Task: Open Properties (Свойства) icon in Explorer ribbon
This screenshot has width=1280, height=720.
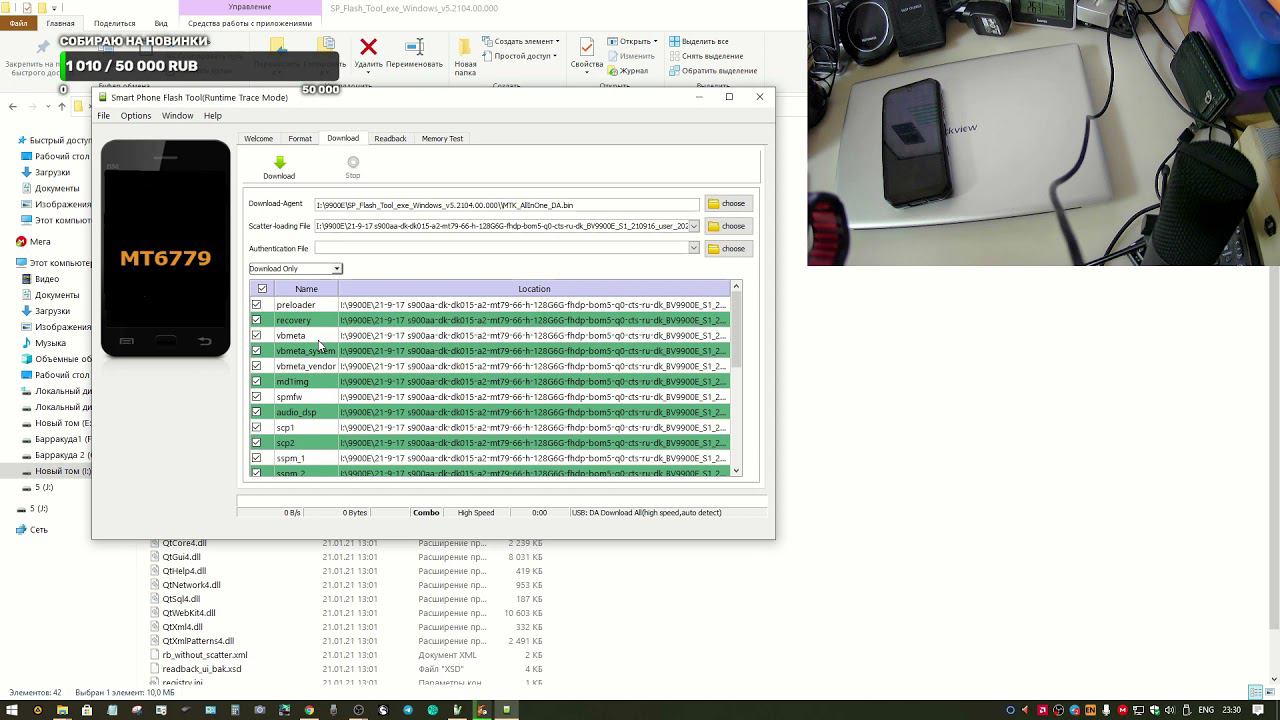Action: click(587, 47)
